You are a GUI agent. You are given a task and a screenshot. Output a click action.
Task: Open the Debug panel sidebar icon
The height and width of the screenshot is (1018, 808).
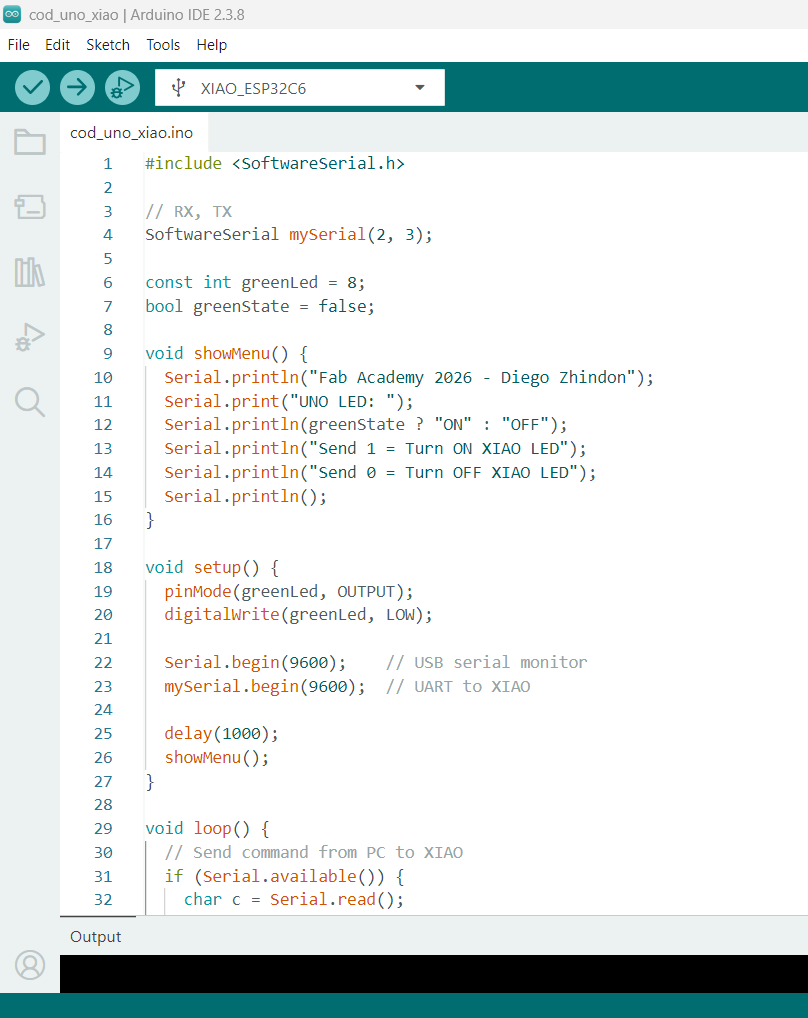(x=29, y=337)
